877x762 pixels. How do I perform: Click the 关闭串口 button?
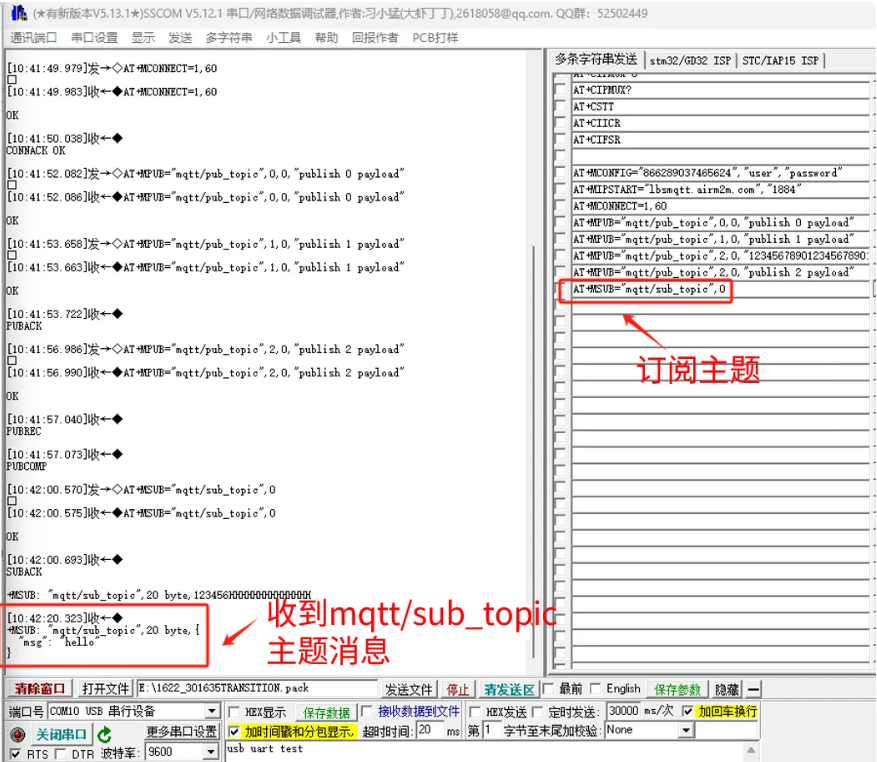pyautogui.click(x=61, y=734)
